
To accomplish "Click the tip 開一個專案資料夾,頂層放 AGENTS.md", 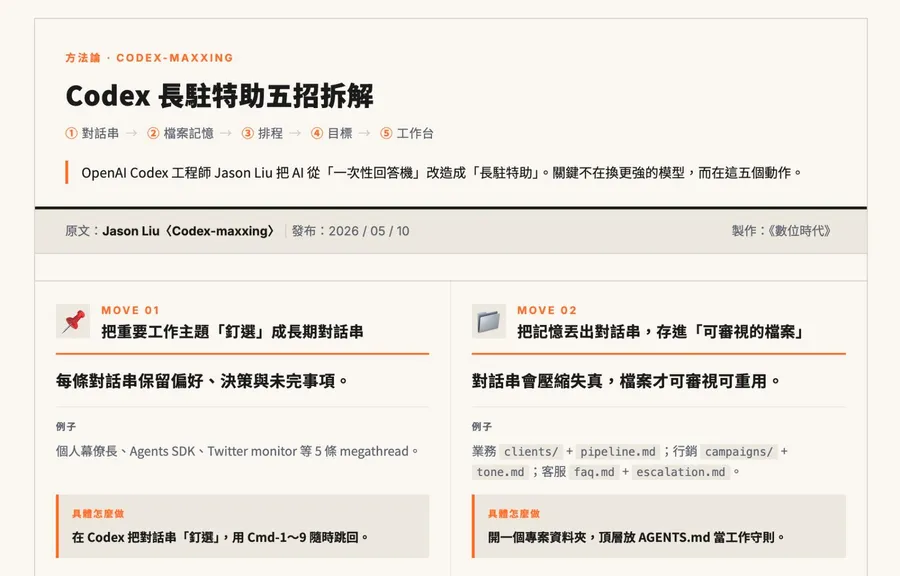I will pyautogui.click(x=636, y=538).
